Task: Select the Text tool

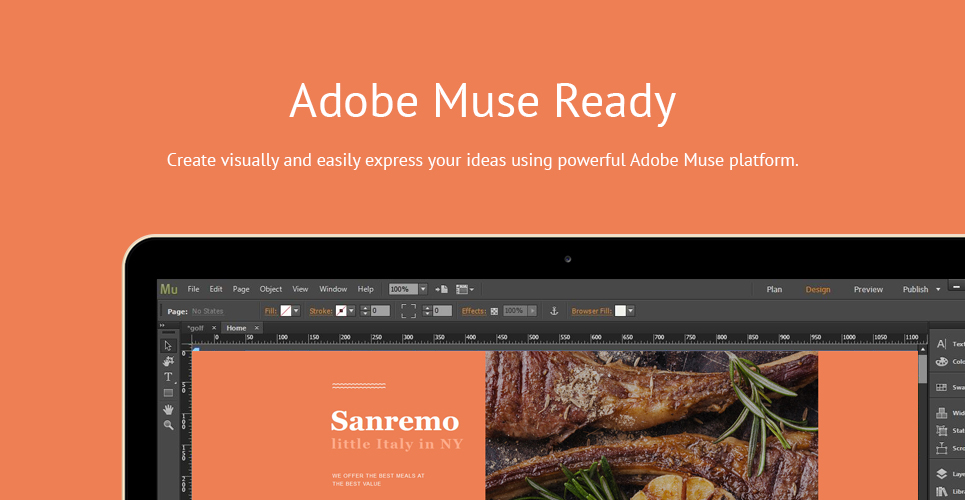Action: point(169,377)
